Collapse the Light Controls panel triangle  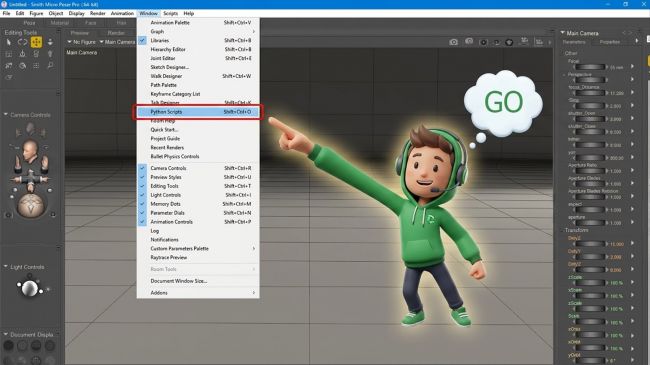(x=6, y=267)
